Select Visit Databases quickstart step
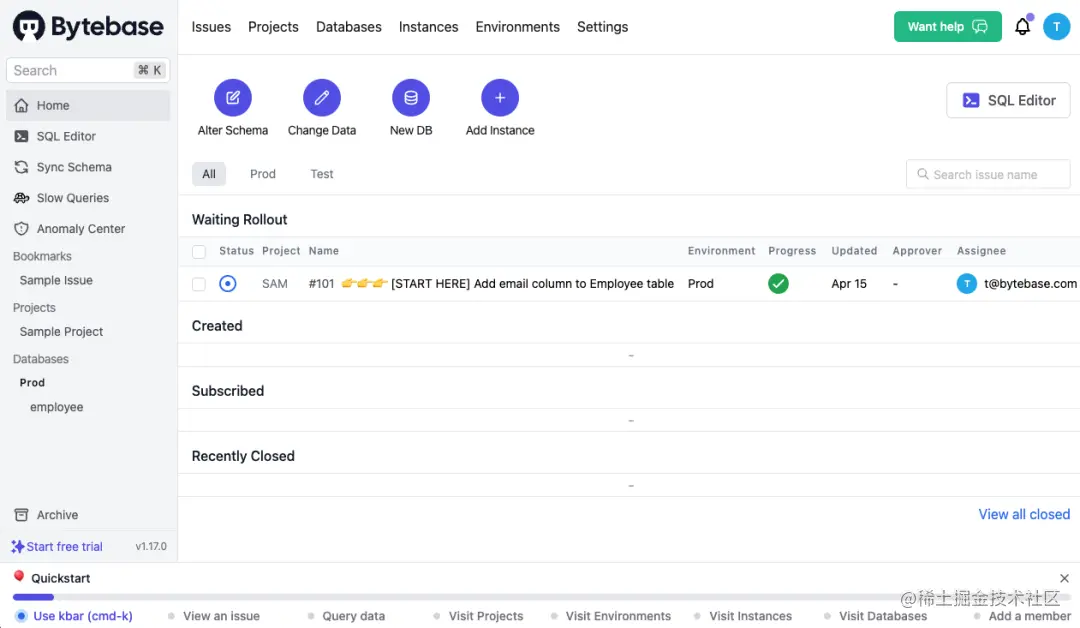Screen dimensions: 1080x628 875,616
